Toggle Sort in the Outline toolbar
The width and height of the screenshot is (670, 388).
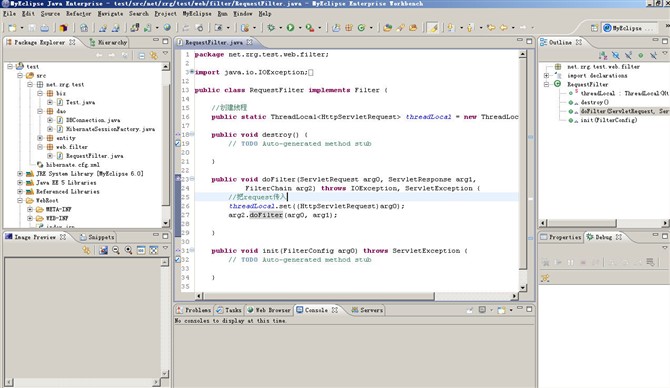click(x=603, y=56)
